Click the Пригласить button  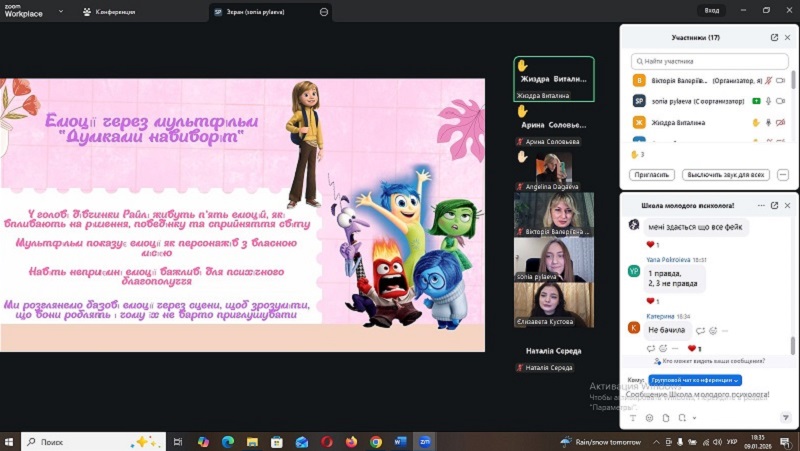coord(651,174)
